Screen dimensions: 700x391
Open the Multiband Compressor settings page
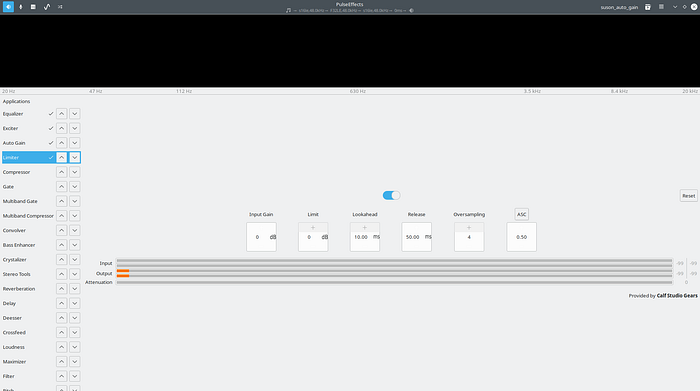tap(28, 216)
